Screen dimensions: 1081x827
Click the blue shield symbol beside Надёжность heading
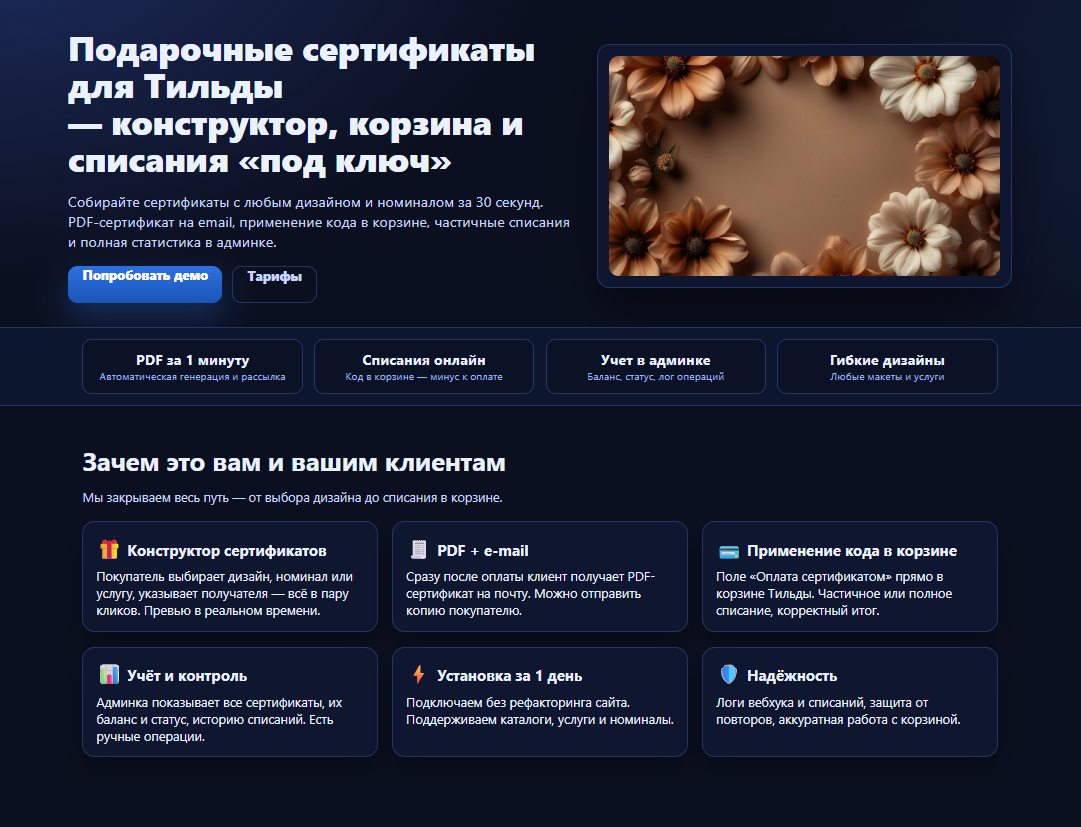click(727, 675)
